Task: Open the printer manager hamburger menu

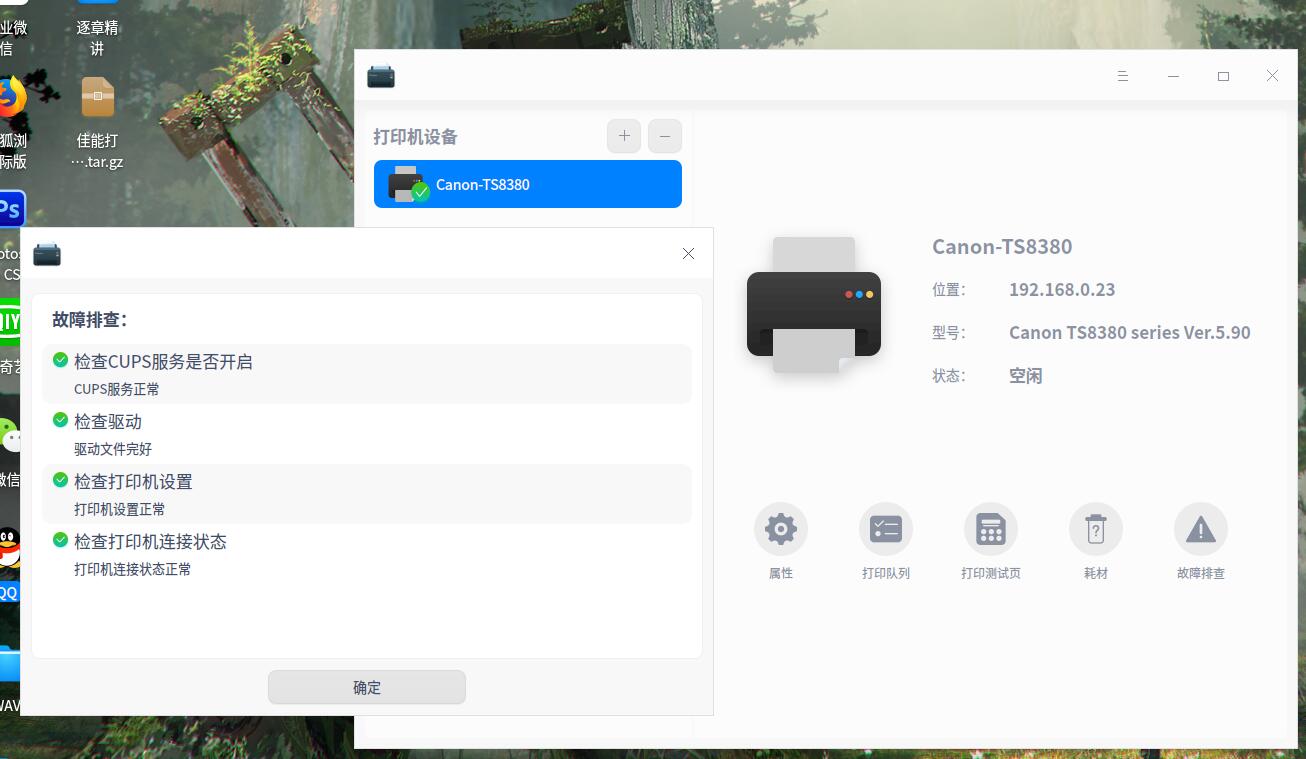Action: click(1123, 76)
